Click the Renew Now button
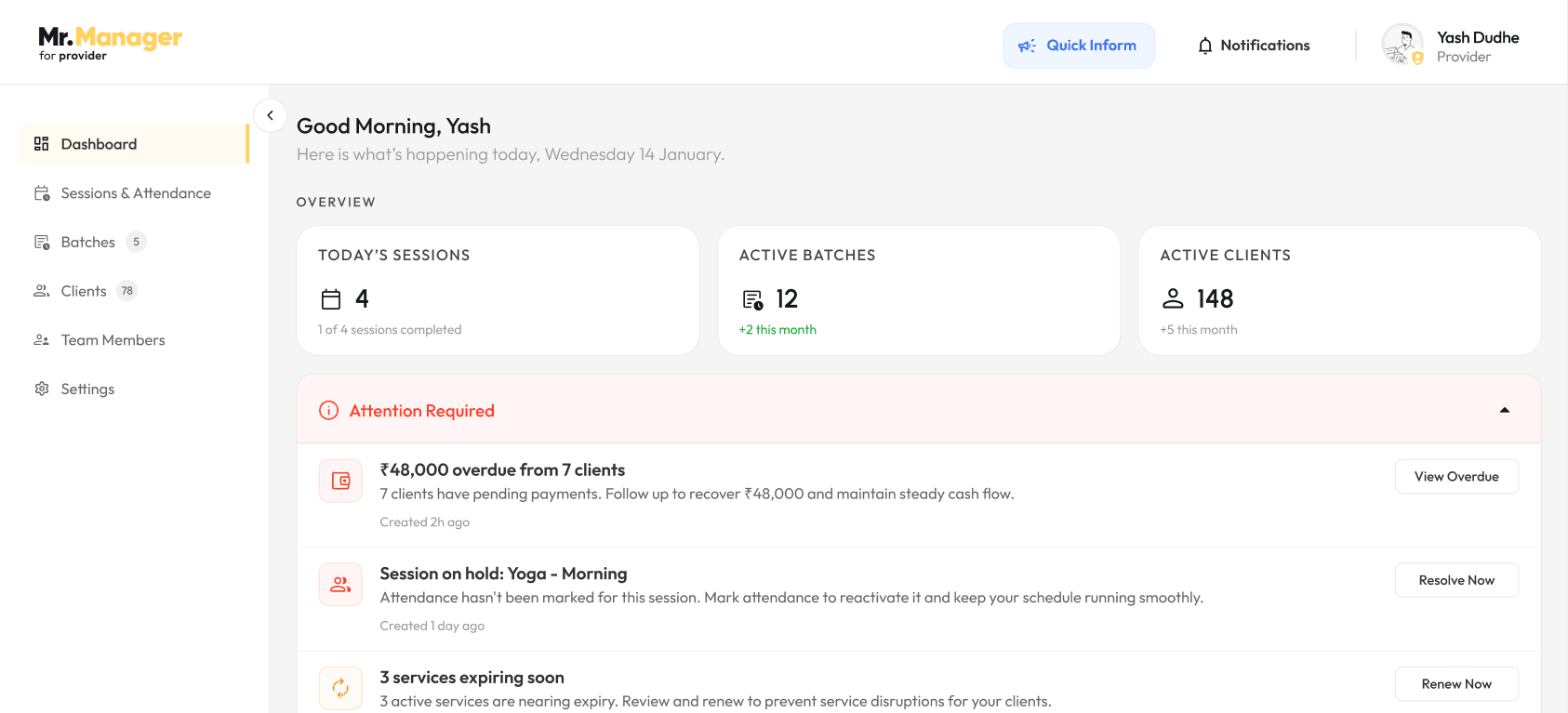1568x713 pixels. [1456, 684]
